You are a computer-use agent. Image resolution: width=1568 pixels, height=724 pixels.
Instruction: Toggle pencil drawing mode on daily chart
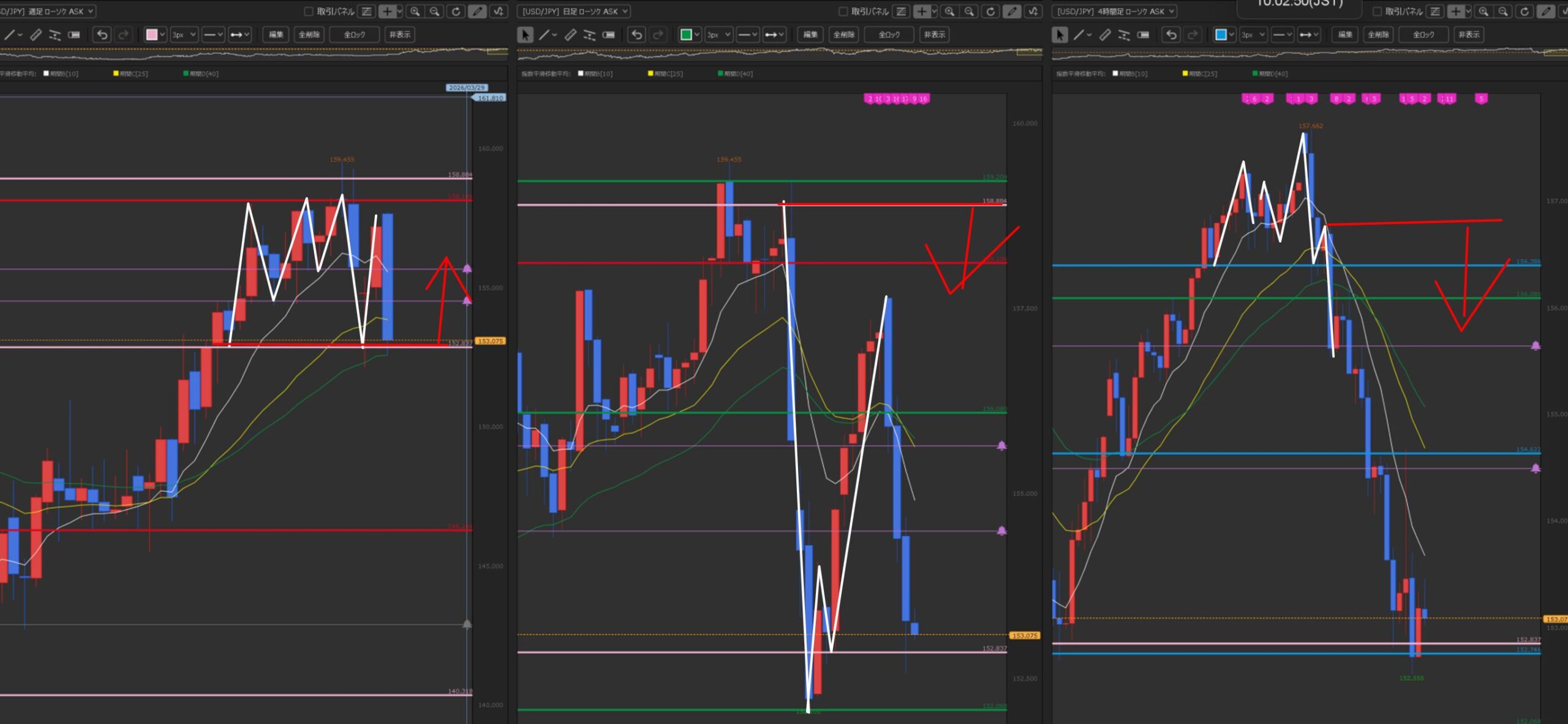(1012, 11)
